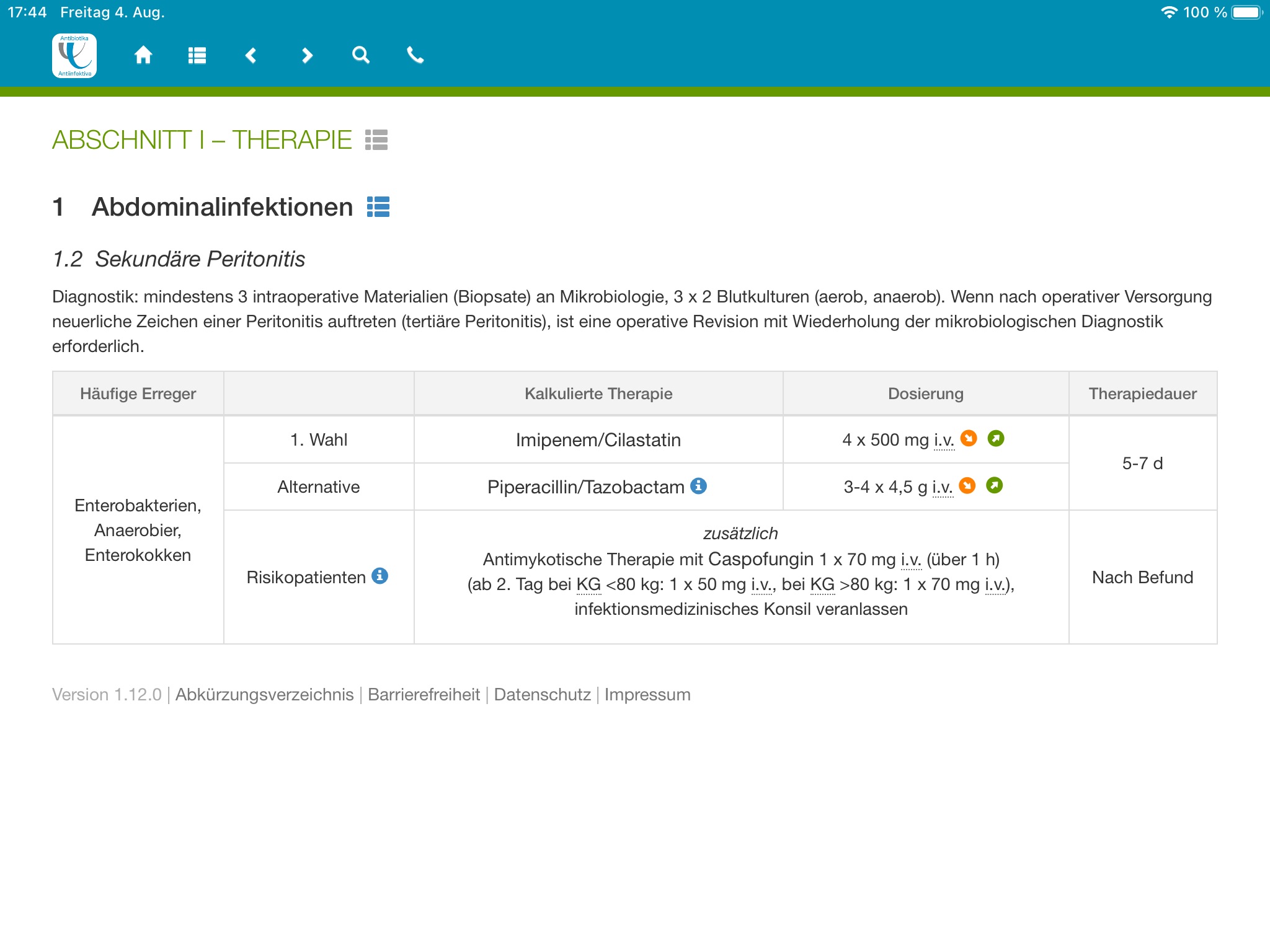This screenshot has height=952, width=1270.
Task: Navigate forward with the right chevron
Action: coord(306,56)
